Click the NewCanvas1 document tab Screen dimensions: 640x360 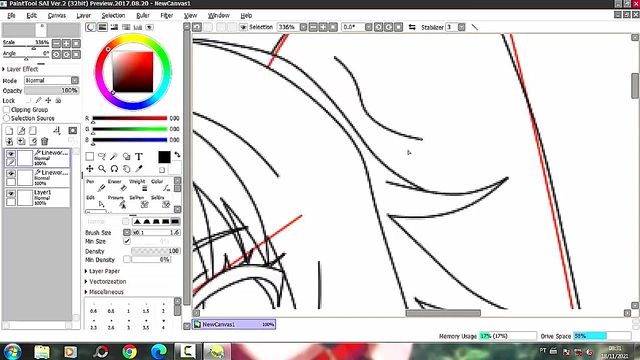(x=234, y=324)
